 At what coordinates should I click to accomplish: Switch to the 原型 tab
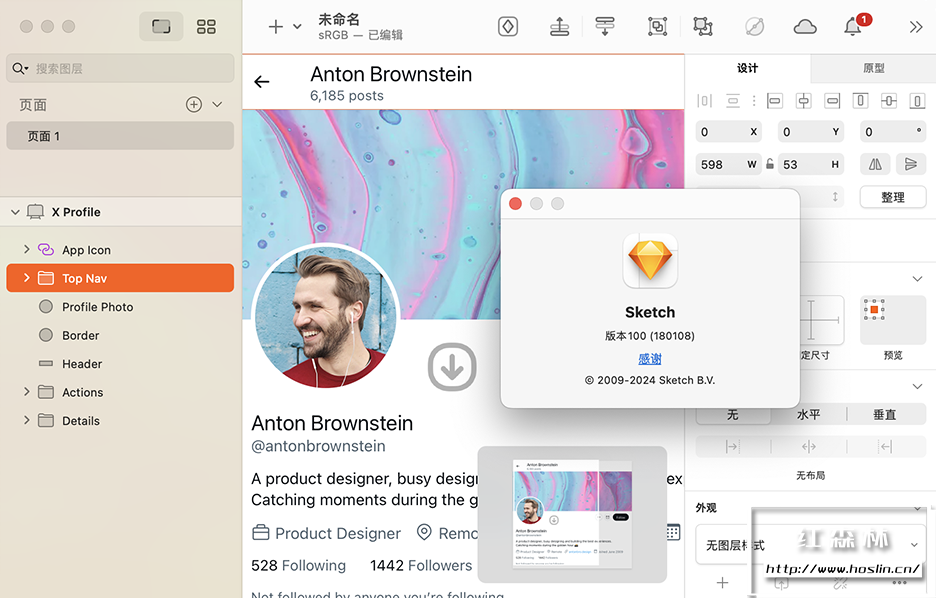(x=873, y=68)
